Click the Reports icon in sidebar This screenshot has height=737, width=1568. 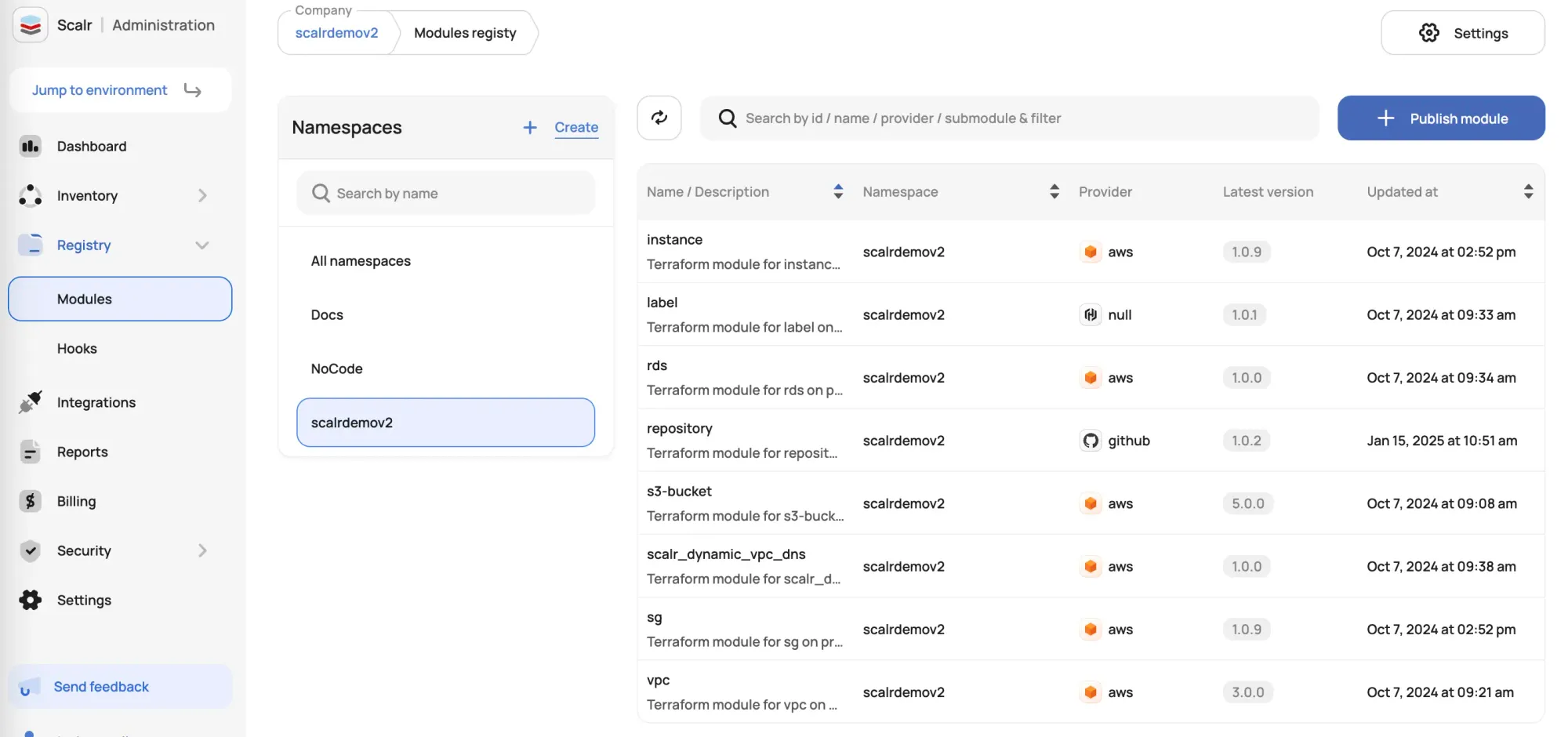[x=30, y=452]
